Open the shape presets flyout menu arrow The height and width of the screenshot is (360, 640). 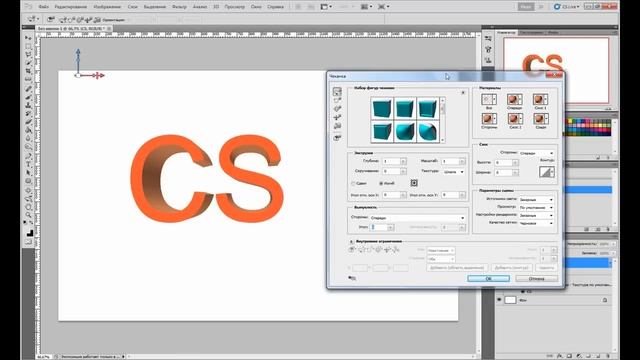pos(463,93)
